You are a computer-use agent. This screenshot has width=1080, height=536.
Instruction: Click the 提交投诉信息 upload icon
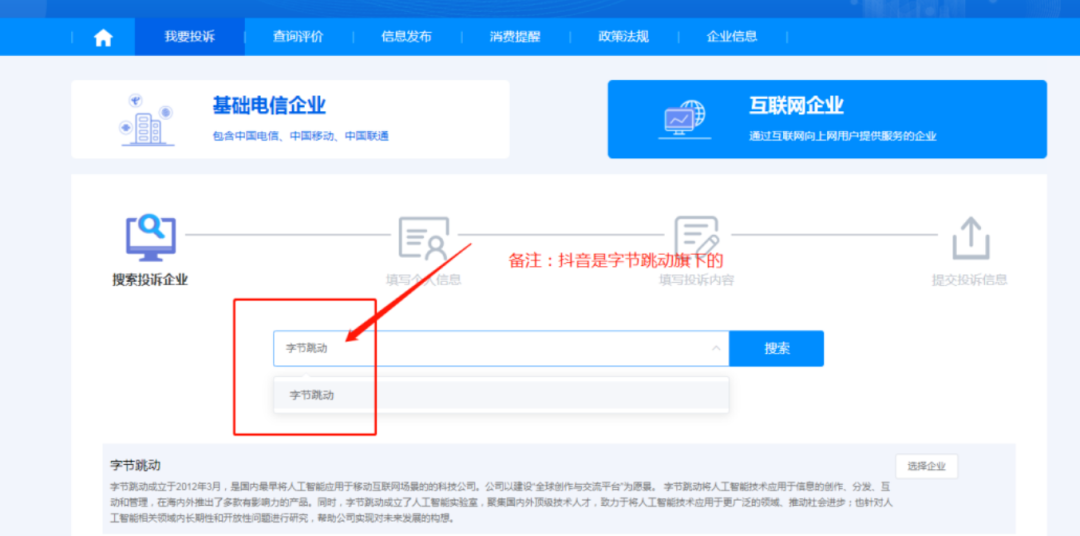click(x=970, y=238)
